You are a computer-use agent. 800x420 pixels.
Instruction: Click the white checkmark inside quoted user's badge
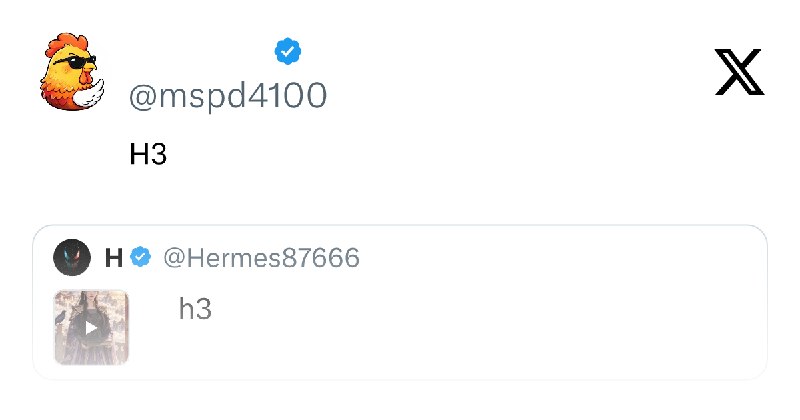coord(141,257)
